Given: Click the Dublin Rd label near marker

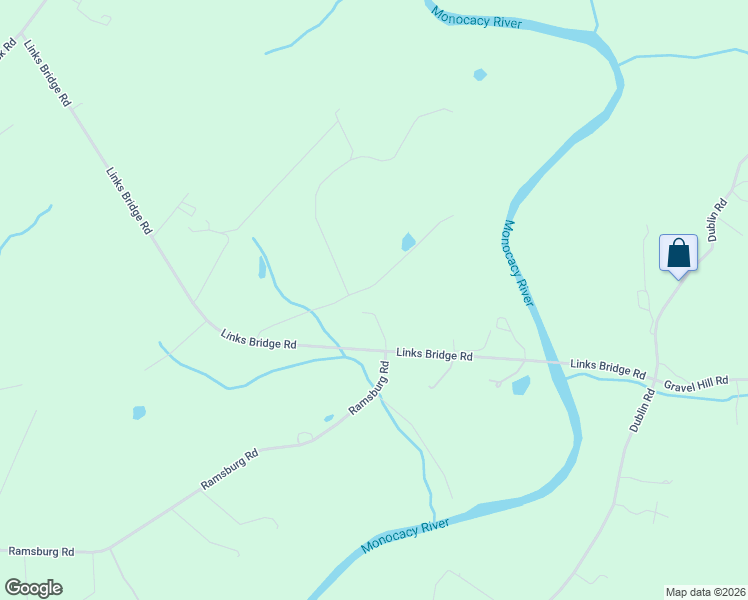Looking at the screenshot, I should click(717, 220).
